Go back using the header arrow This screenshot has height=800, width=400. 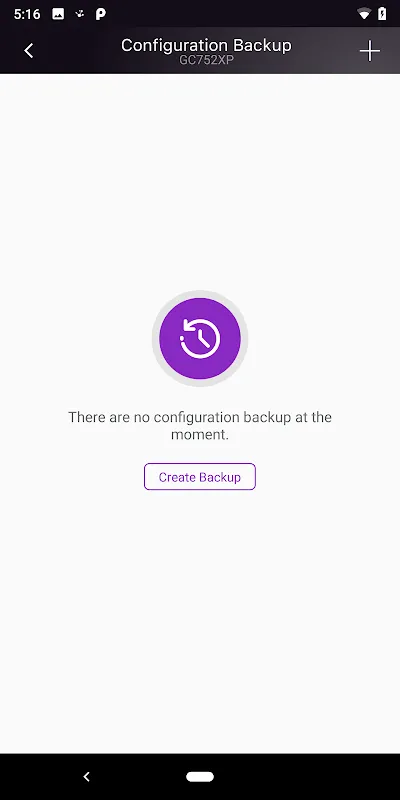pyautogui.click(x=29, y=51)
